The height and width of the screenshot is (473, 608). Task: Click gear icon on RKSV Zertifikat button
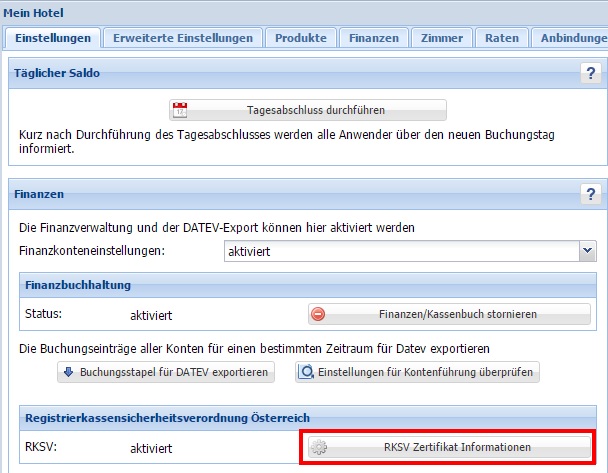point(319,447)
